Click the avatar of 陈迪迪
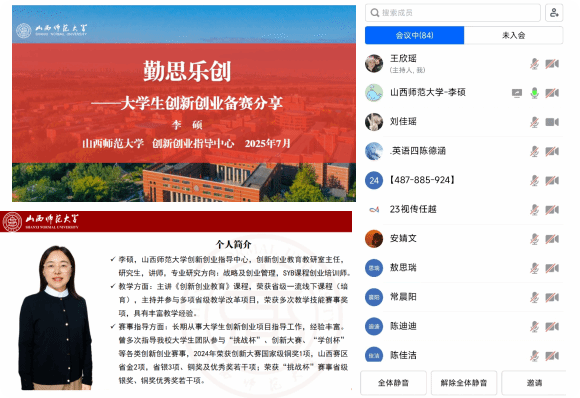The height and width of the screenshot is (398, 580). 374,326
